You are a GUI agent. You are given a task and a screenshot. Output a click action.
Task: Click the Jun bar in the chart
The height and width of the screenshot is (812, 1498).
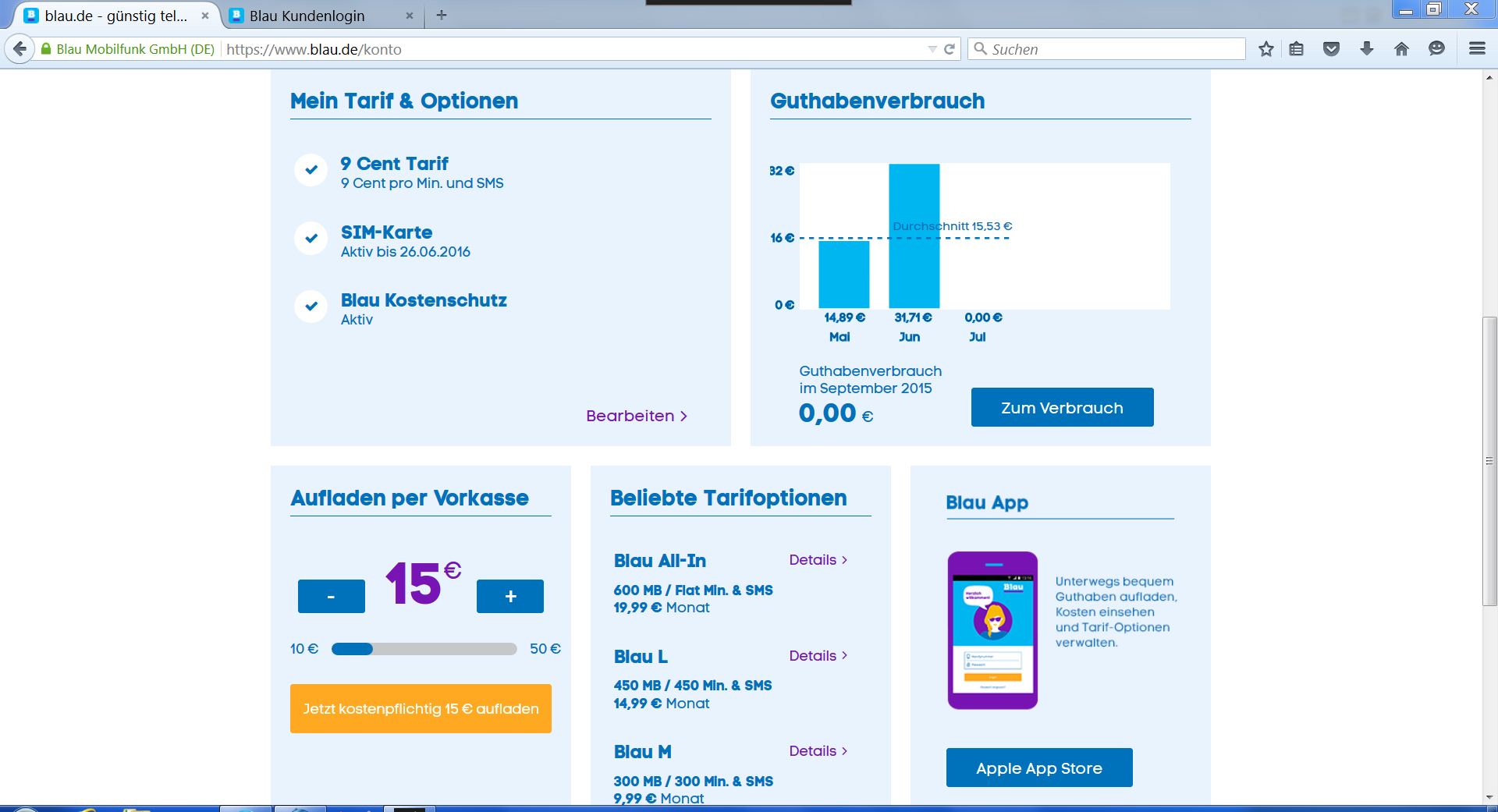(x=914, y=236)
